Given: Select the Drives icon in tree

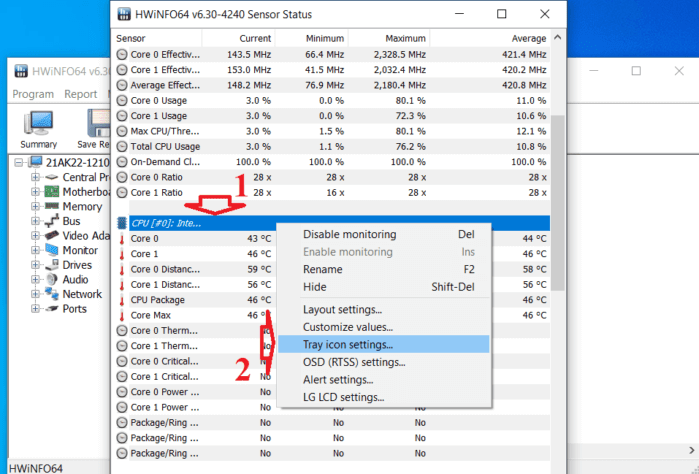Looking at the screenshot, I should [x=52, y=264].
